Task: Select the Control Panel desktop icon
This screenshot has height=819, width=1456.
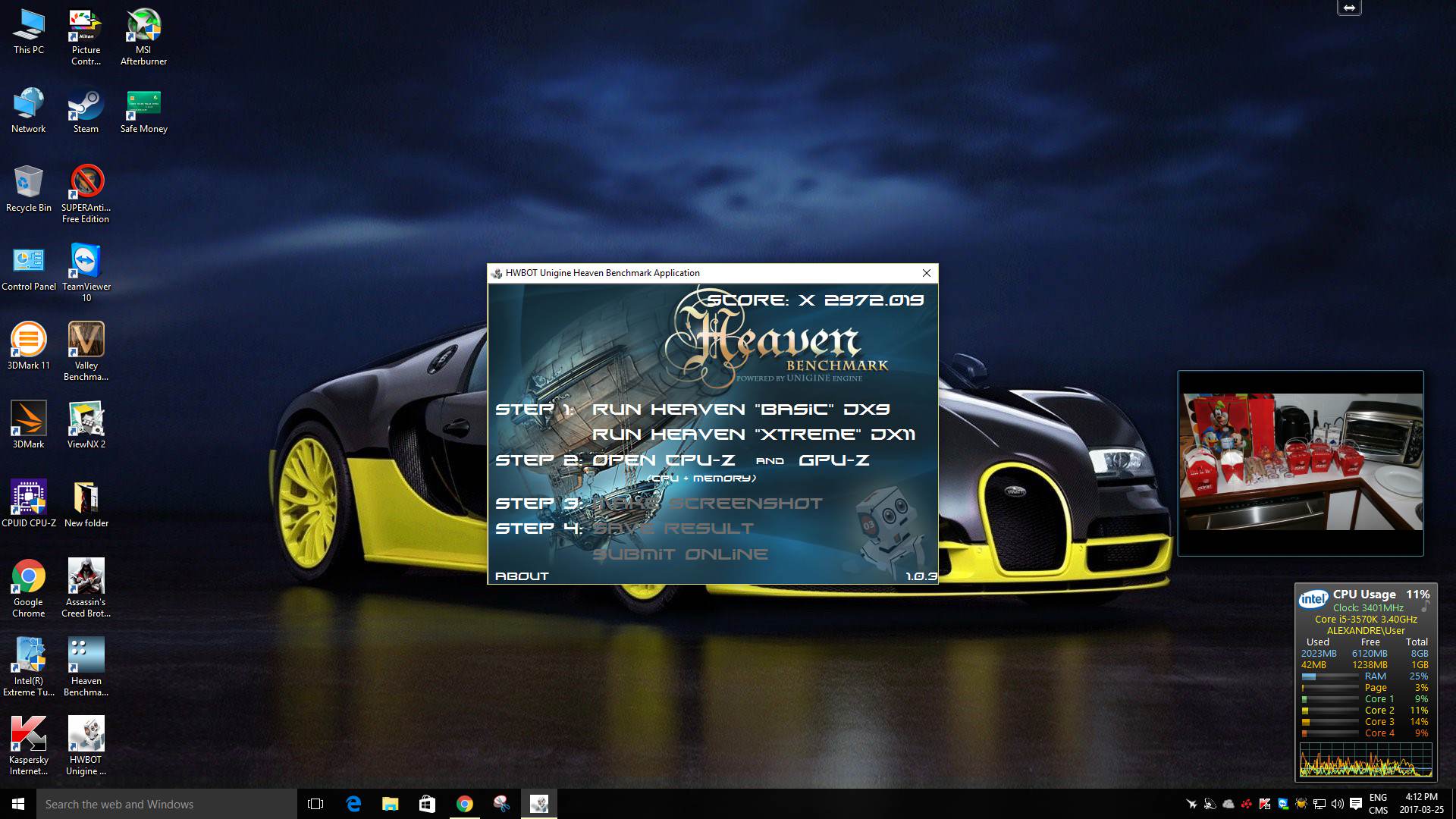Action: [x=29, y=268]
